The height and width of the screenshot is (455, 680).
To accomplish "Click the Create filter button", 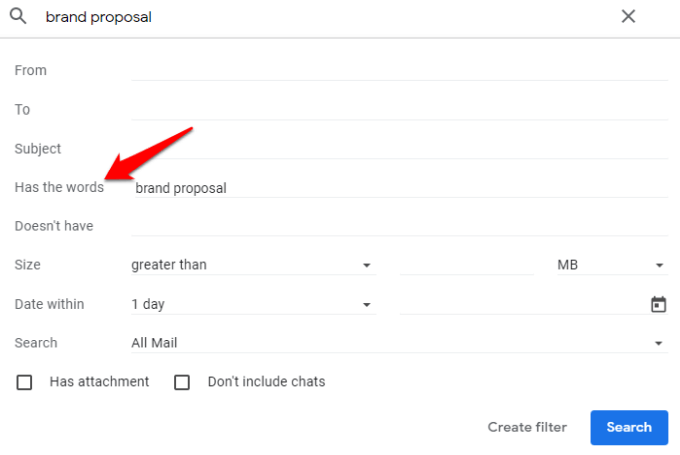I will pyautogui.click(x=527, y=427).
